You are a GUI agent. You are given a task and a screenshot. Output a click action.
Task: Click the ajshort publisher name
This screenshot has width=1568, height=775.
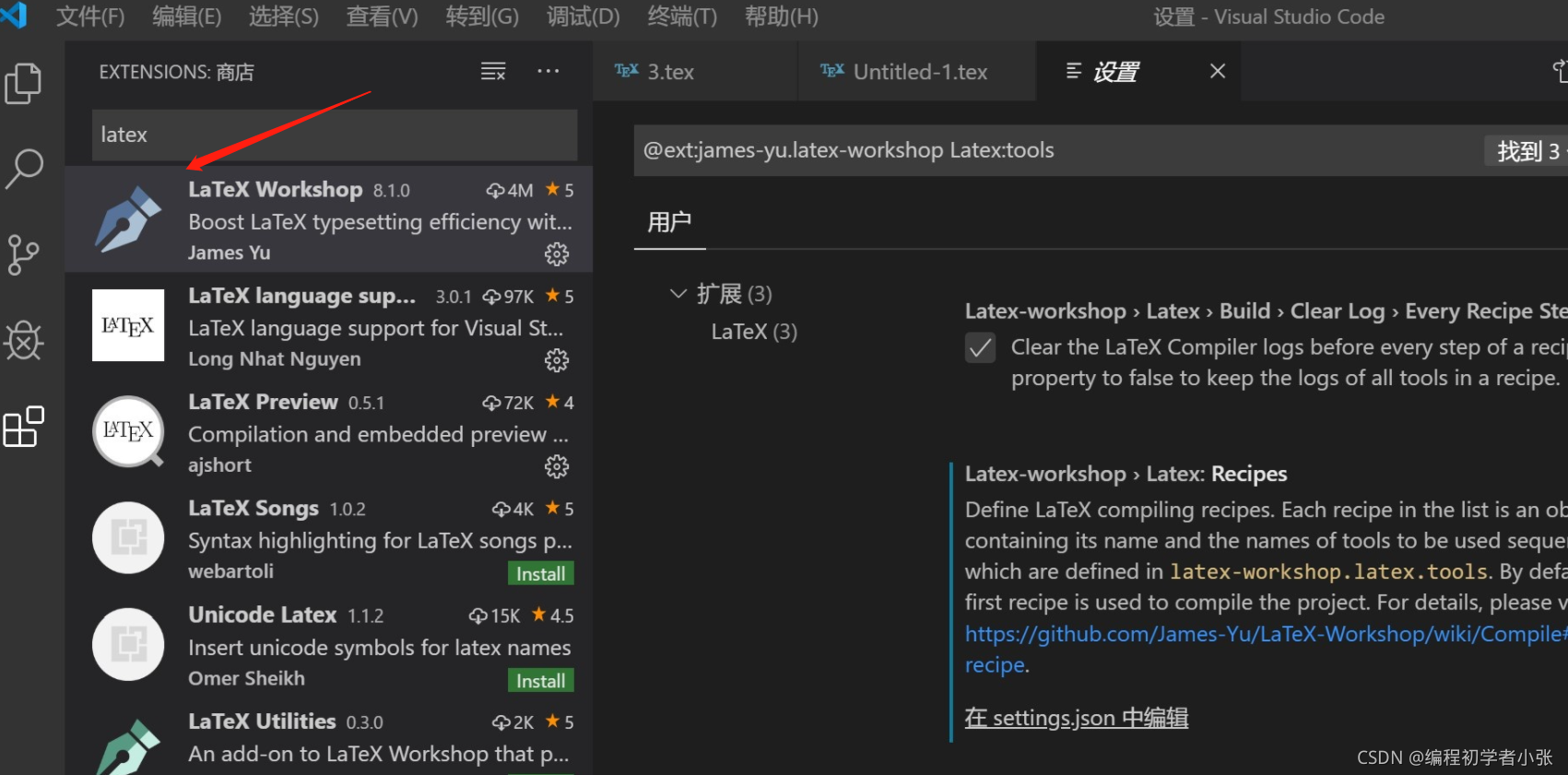pos(219,464)
